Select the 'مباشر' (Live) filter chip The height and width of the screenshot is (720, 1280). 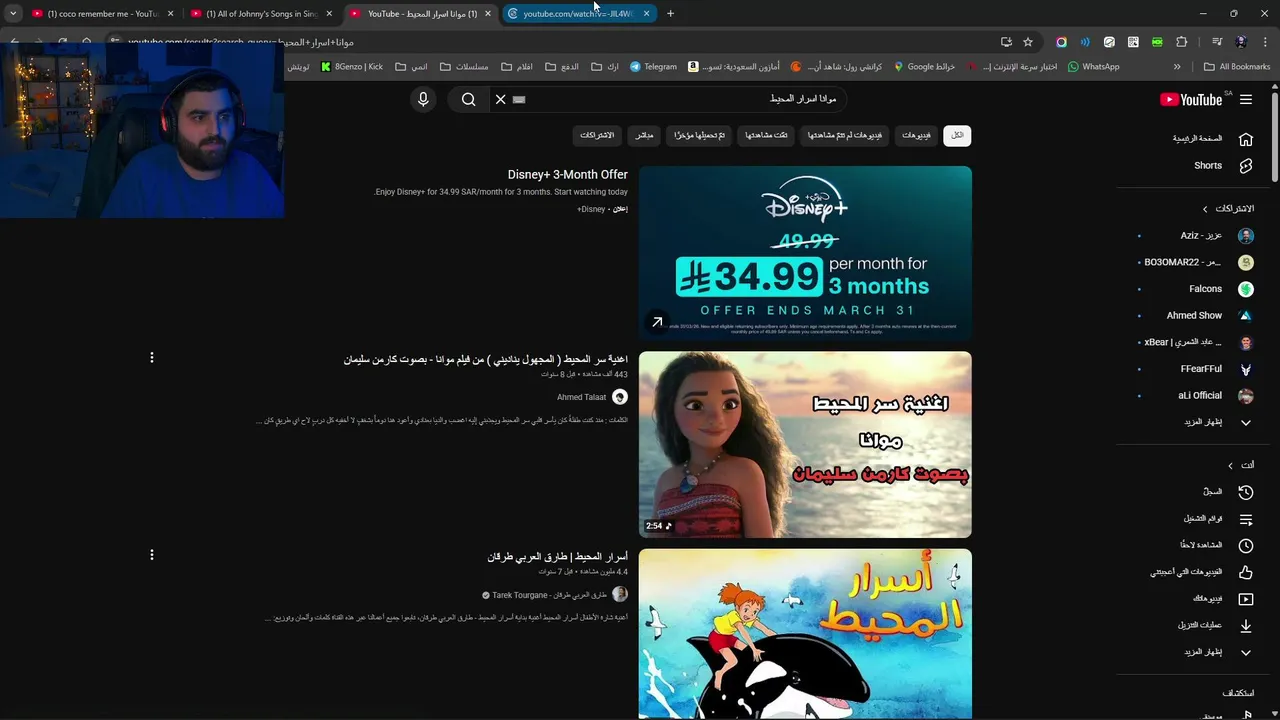pos(644,135)
